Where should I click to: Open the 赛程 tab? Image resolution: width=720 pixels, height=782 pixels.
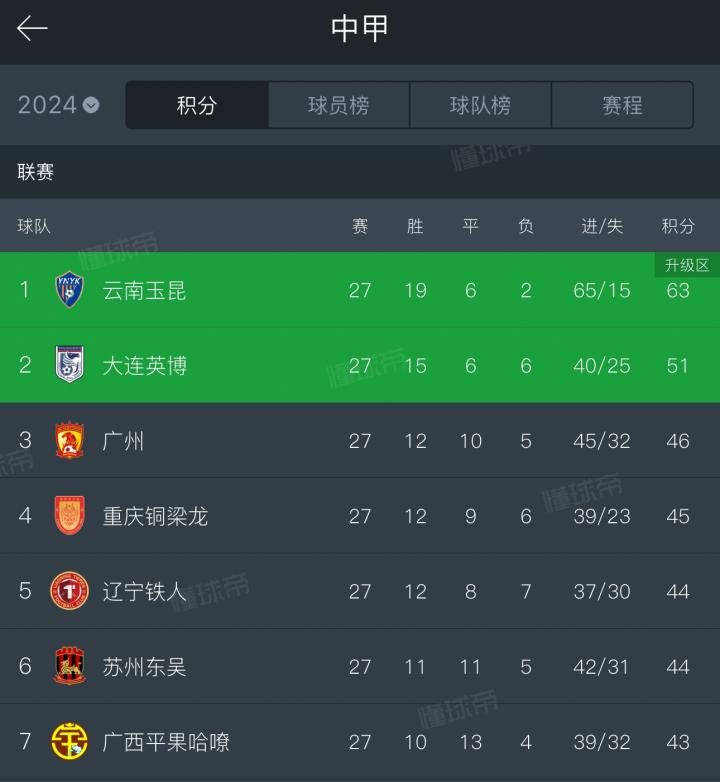pos(622,105)
